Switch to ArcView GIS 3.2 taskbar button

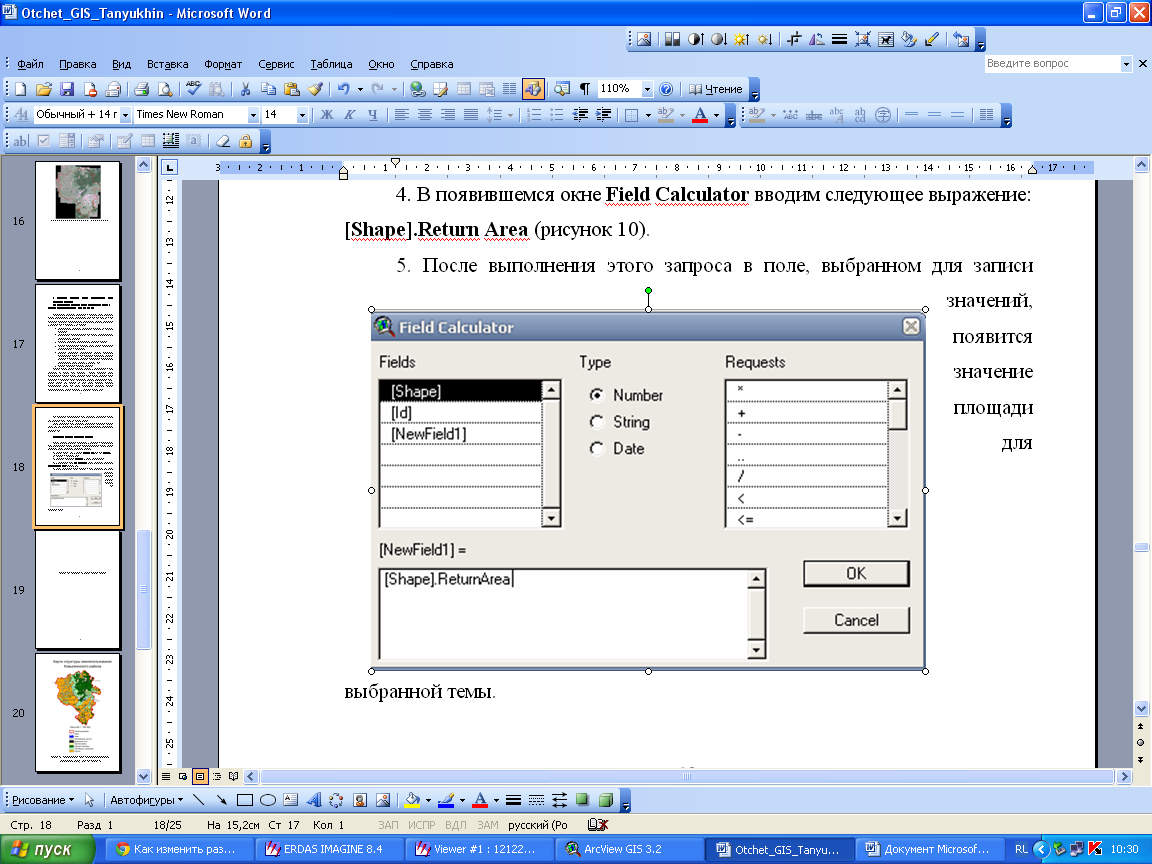(x=629, y=849)
